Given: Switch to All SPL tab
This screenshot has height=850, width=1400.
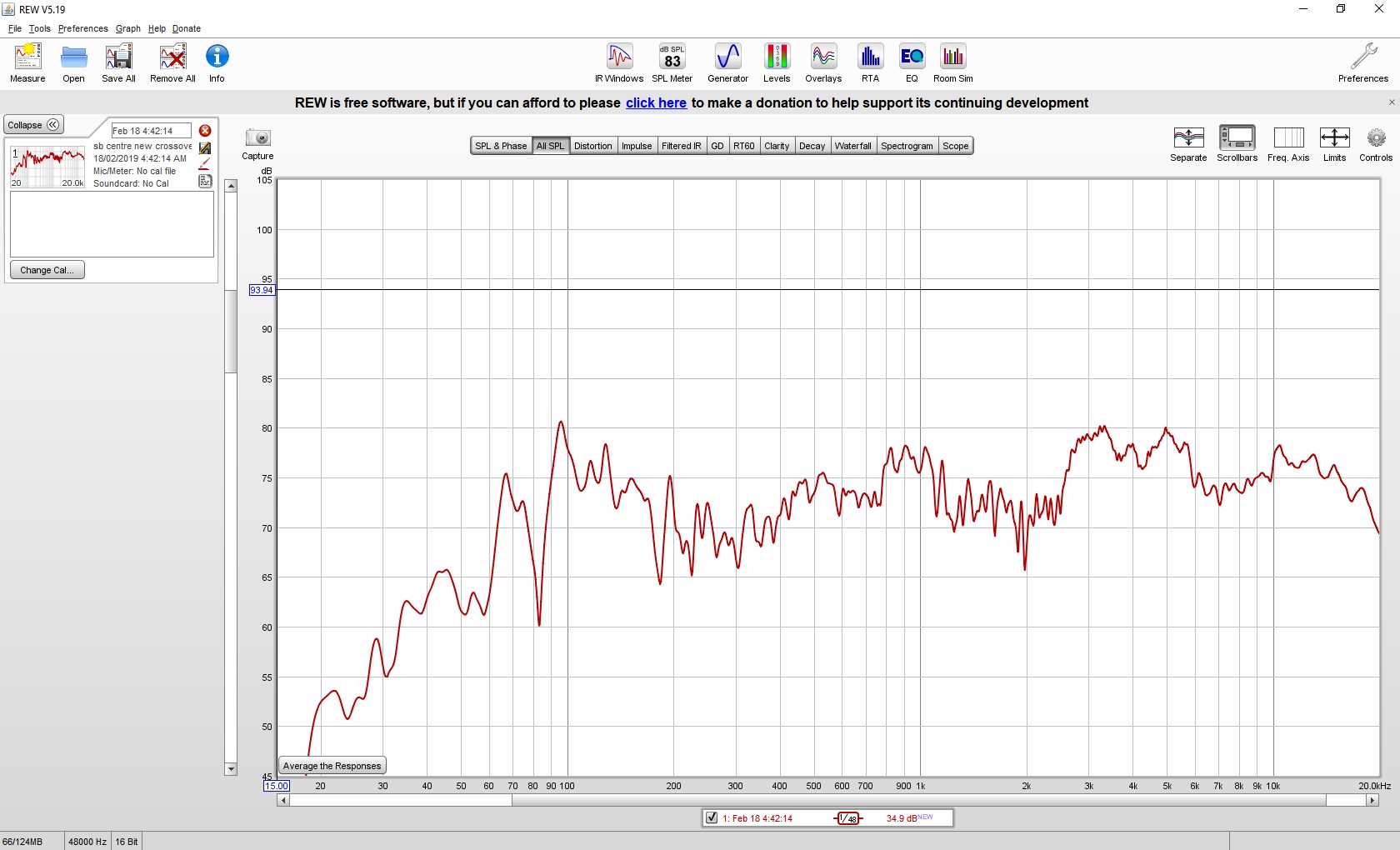Looking at the screenshot, I should (550, 146).
